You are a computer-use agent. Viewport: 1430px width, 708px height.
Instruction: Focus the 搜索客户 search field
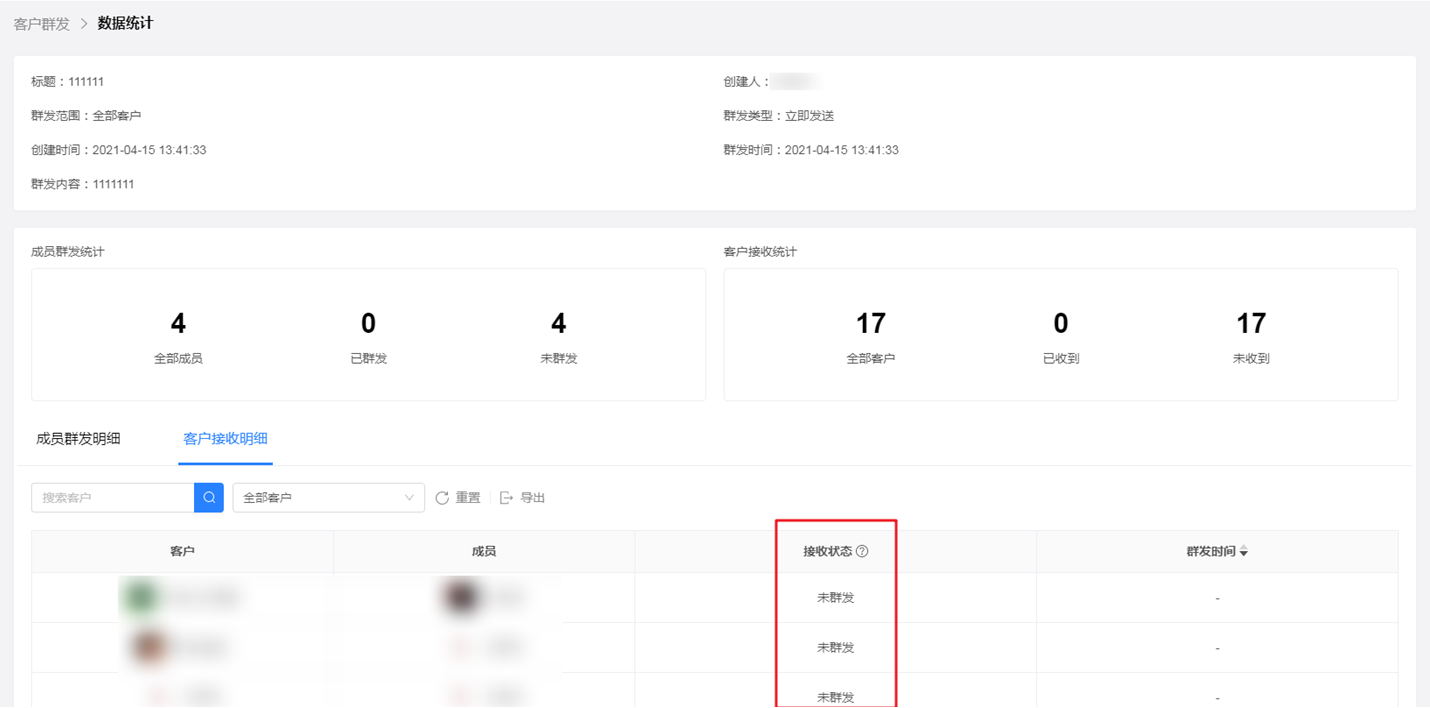coord(113,497)
